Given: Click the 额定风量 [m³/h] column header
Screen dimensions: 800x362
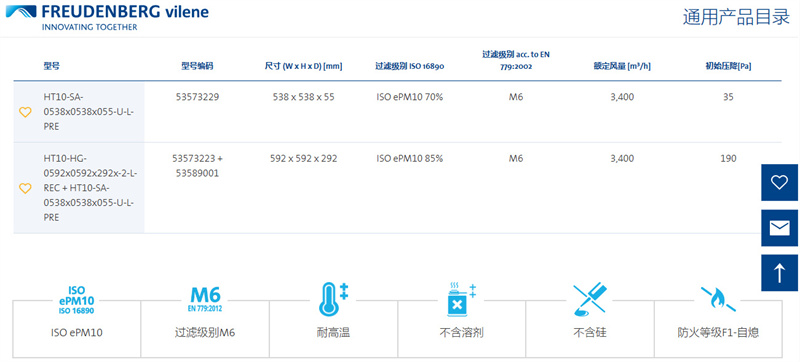Looking at the screenshot, I should (x=622, y=66).
